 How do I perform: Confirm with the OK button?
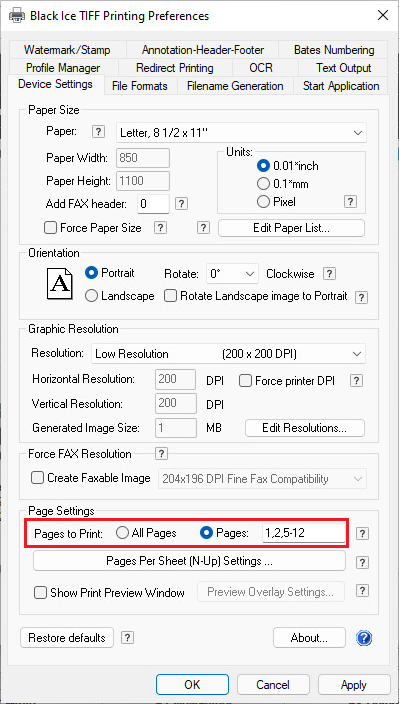click(x=192, y=685)
